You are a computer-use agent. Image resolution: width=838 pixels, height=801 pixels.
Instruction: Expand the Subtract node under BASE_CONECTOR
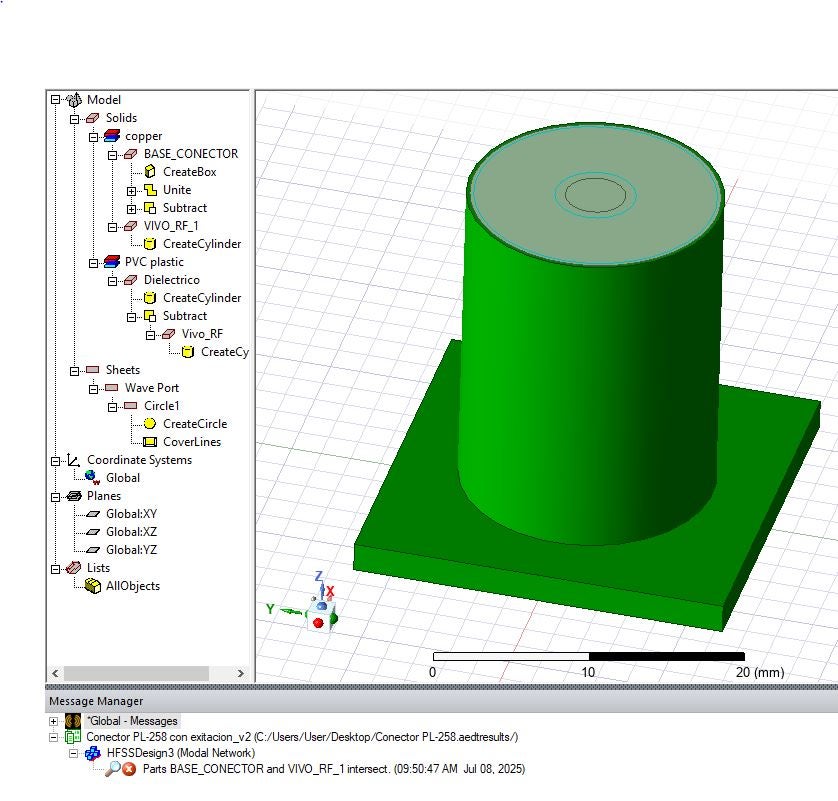131,209
